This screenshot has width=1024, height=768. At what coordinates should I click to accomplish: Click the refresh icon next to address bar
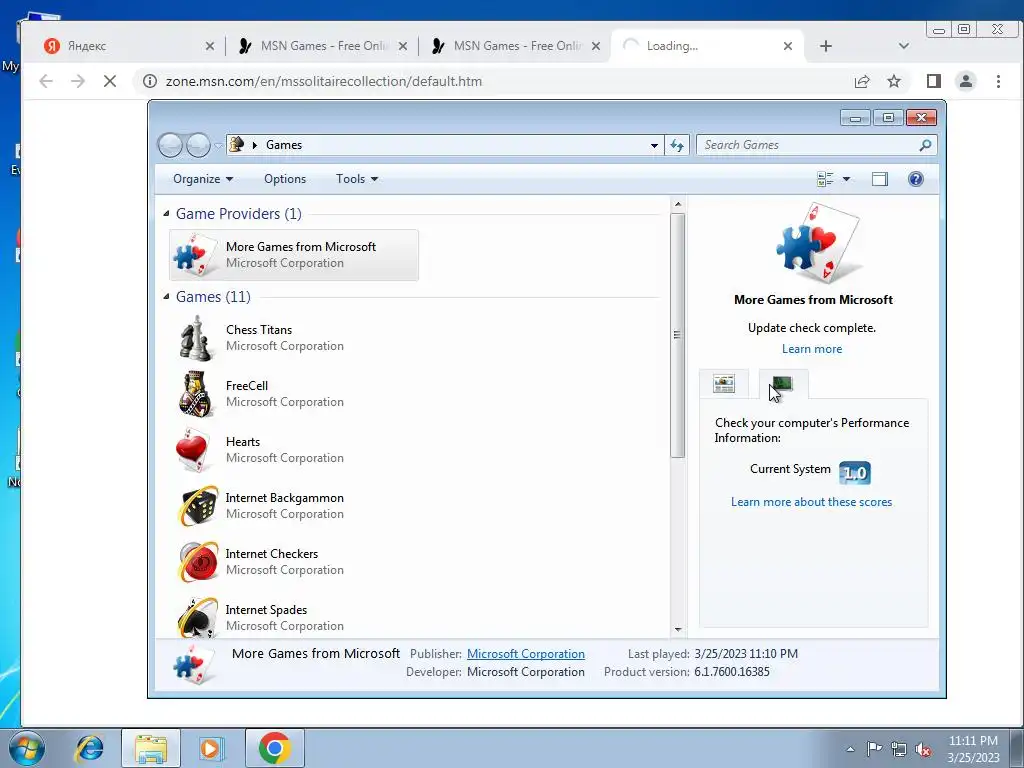click(x=677, y=145)
